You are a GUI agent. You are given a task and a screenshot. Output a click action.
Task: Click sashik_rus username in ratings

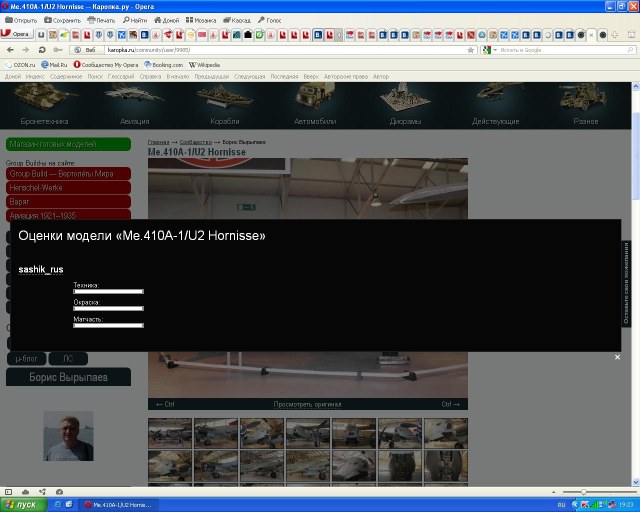(x=41, y=270)
